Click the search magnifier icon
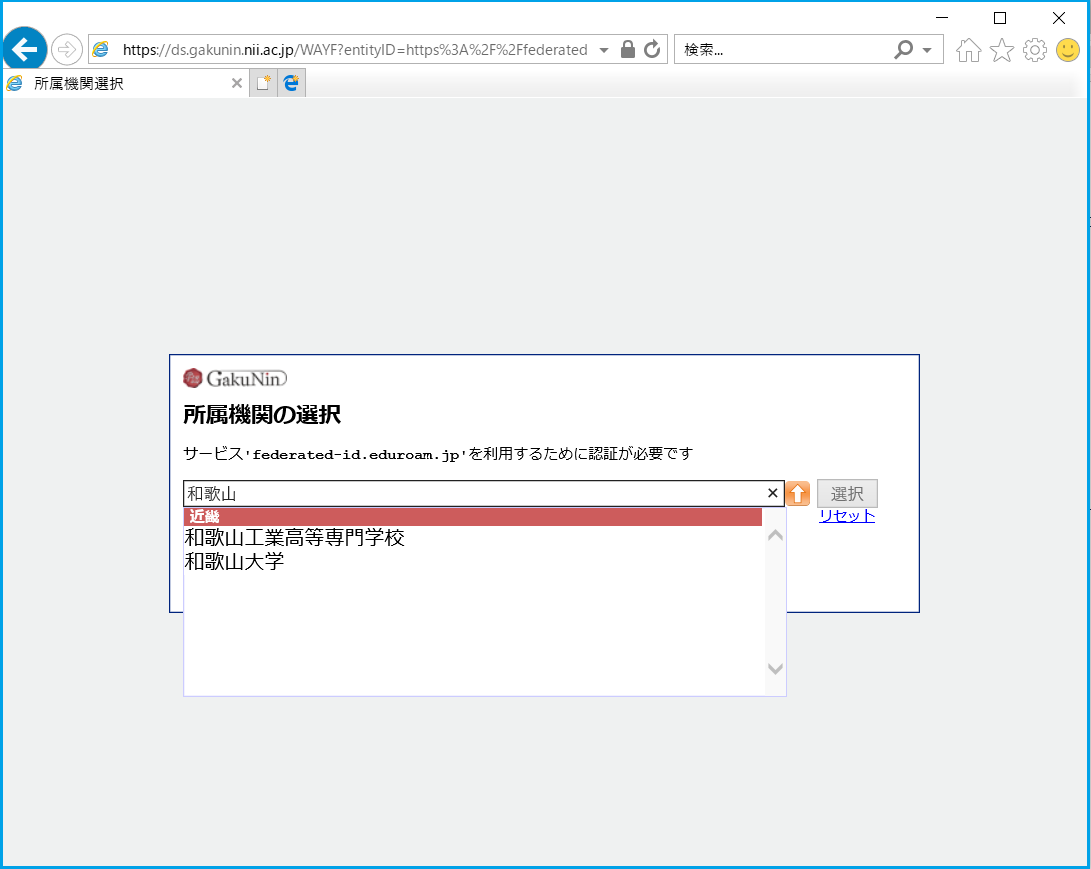The image size is (1091, 869). [x=902, y=49]
